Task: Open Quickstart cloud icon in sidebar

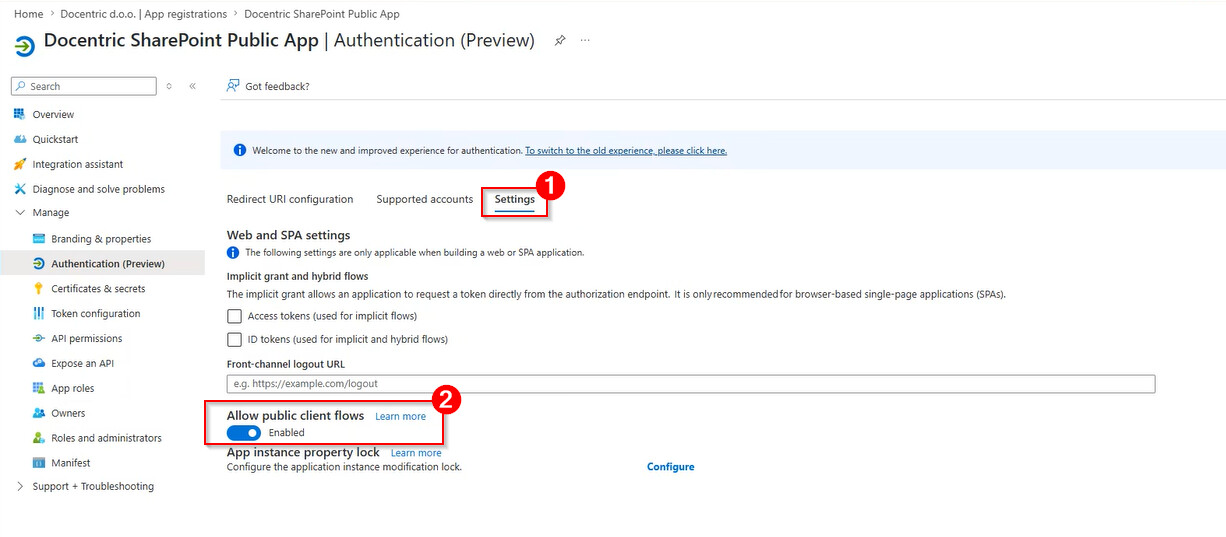Action: [x=19, y=139]
